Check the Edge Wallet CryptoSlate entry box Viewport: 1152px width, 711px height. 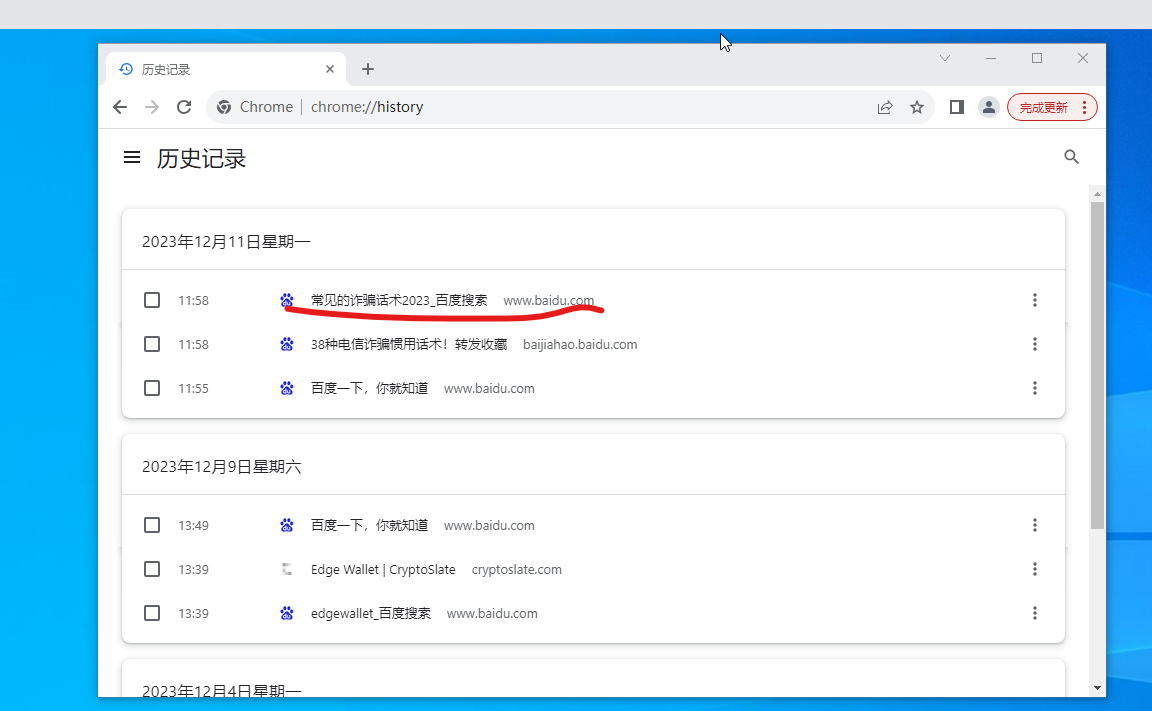click(x=152, y=569)
